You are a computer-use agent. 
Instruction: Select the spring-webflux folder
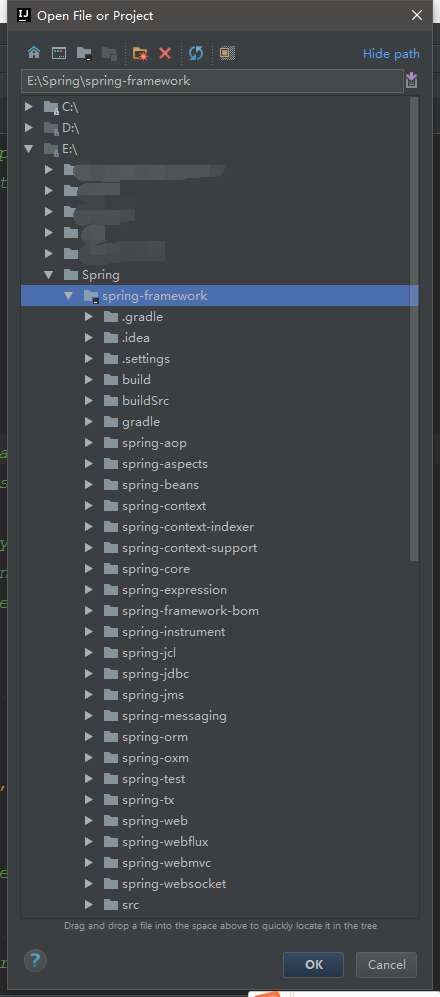click(x=165, y=841)
